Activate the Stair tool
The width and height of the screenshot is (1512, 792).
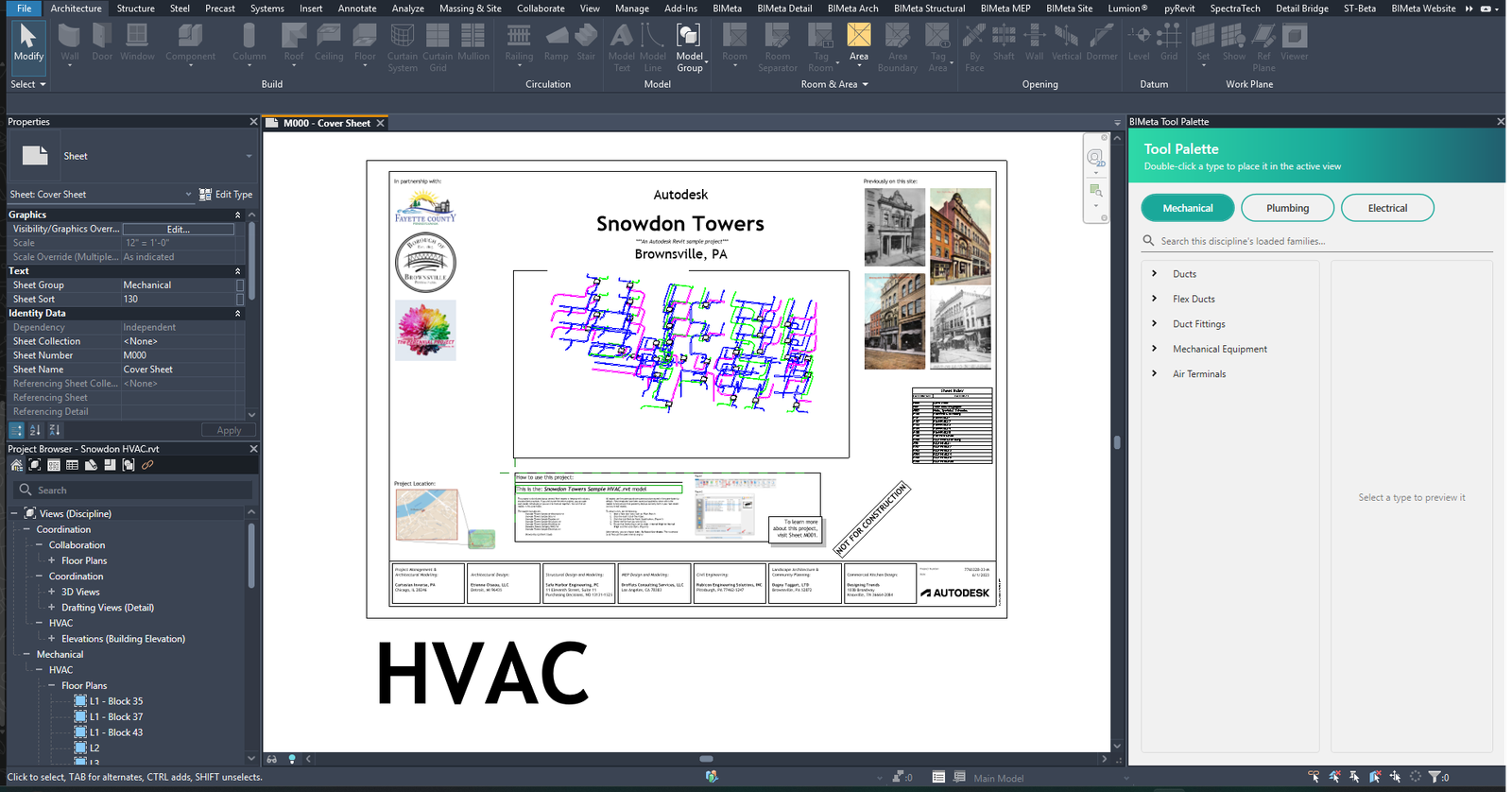[x=586, y=43]
